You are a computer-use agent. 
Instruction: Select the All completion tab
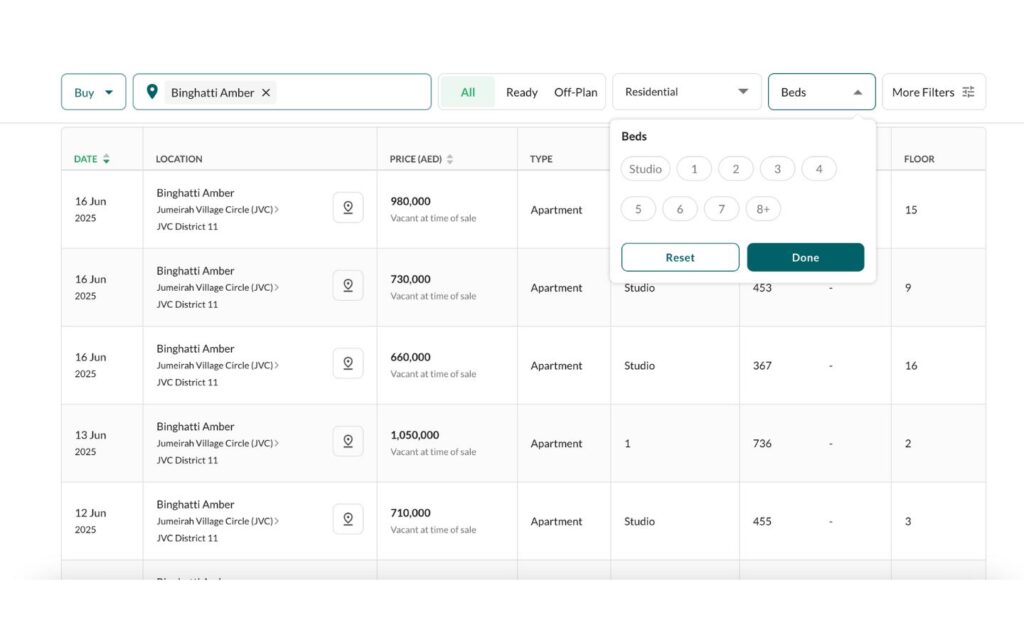point(468,92)
